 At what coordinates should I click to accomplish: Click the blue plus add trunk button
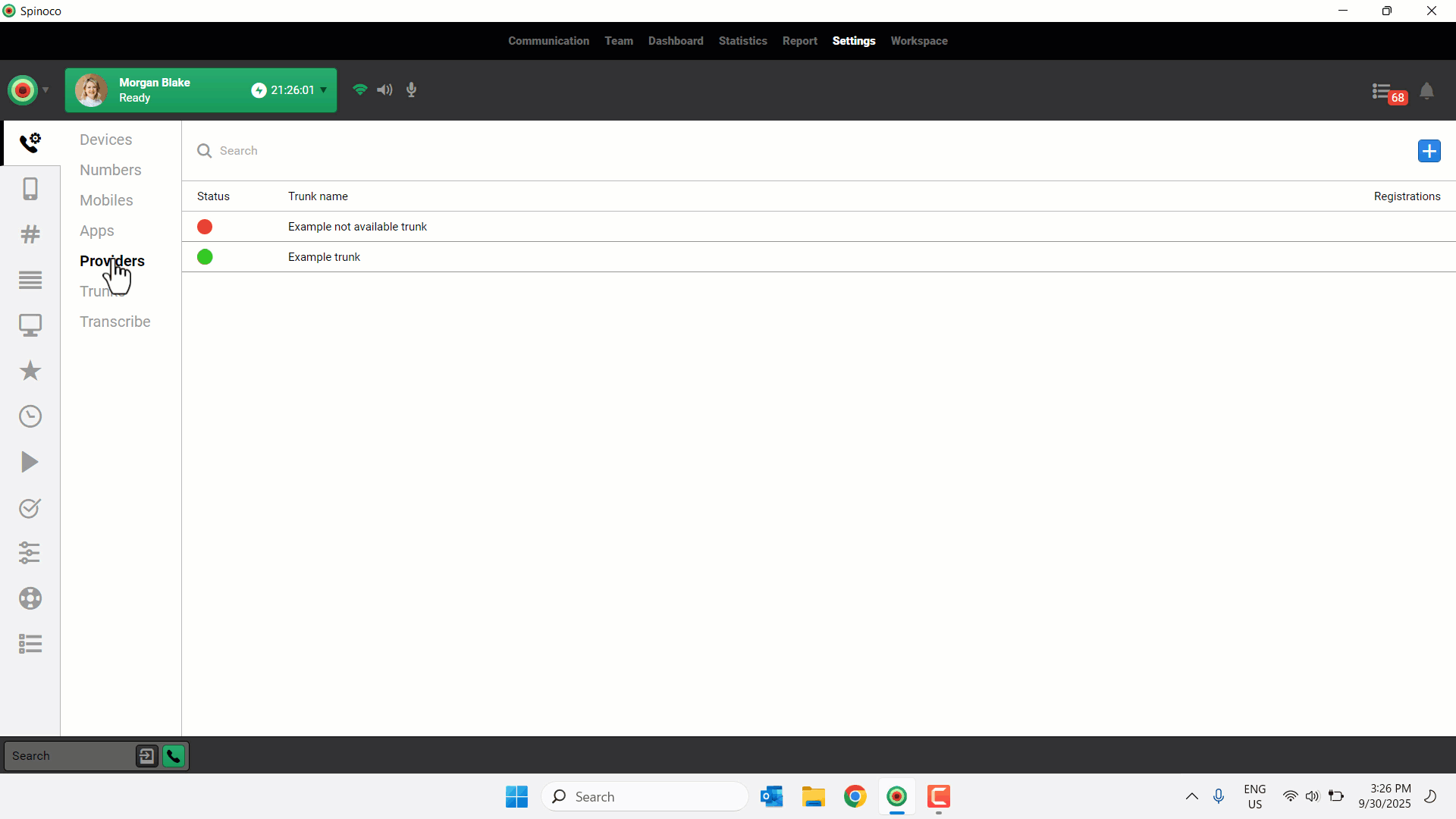tap(1429, 151)
